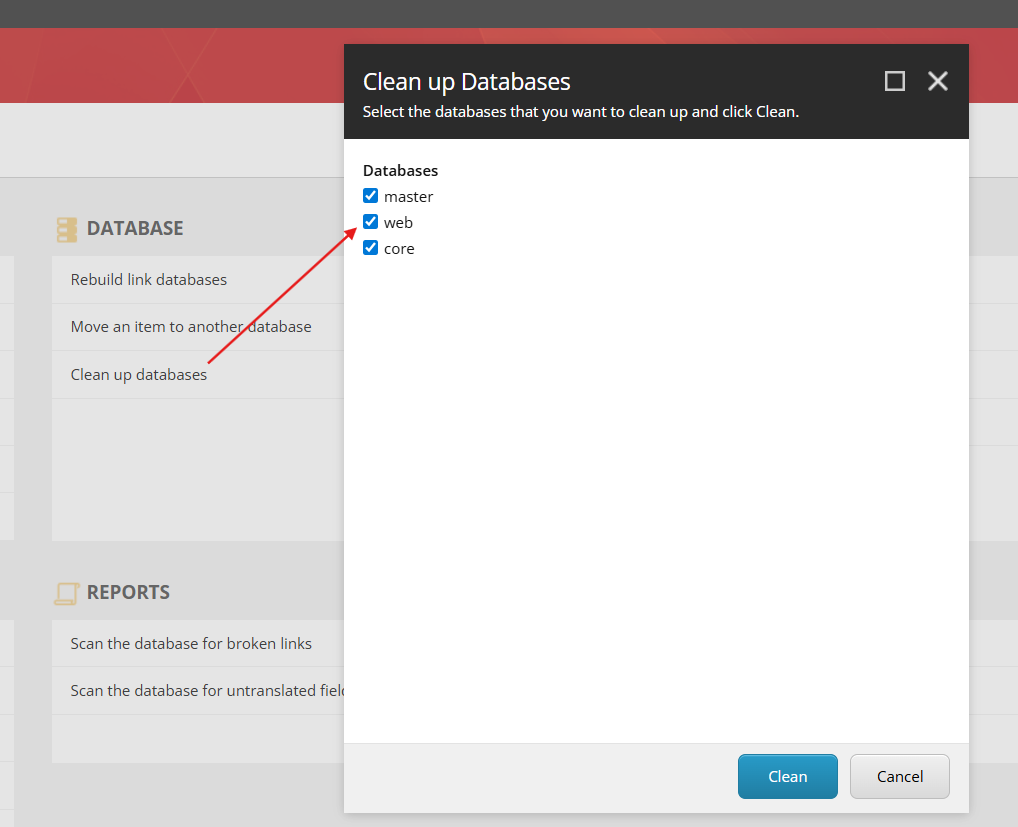Image resolution: width=1018 pixels, height=827 pixels.
Task: Click the 'core' label text
Action: (399, 249)
